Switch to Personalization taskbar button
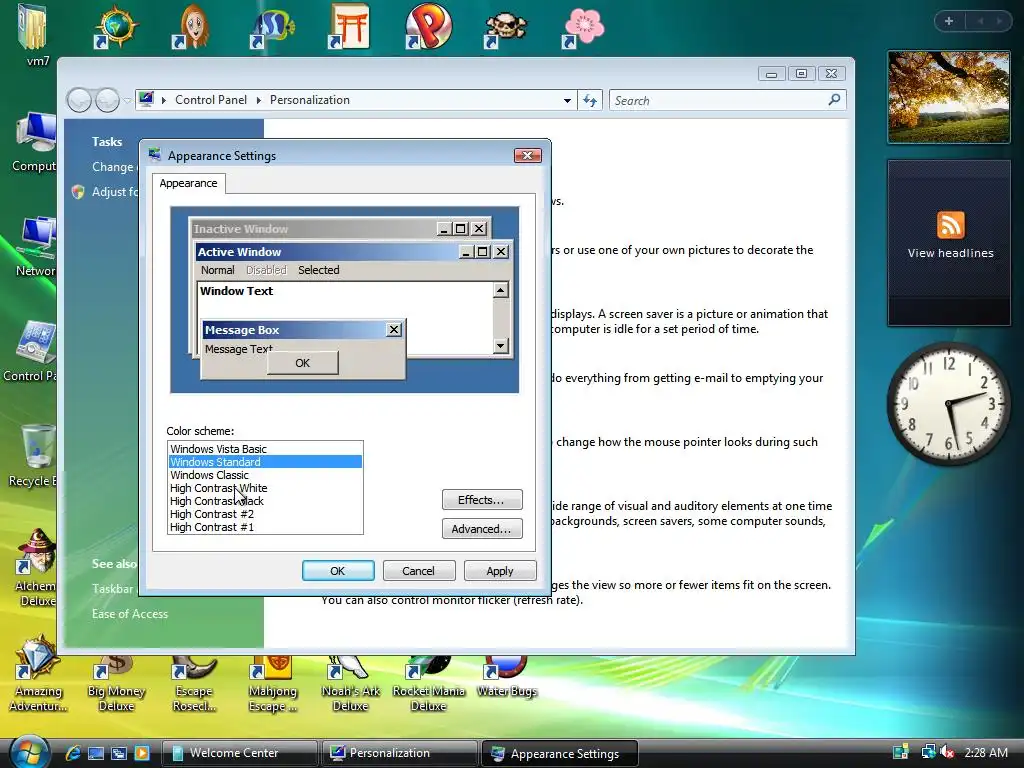Viewport: 1024px width, 768px height. click(x=399, y=753)
